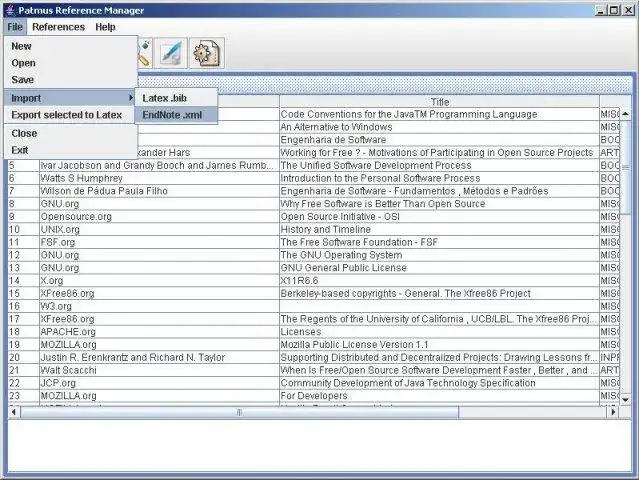Select 'The Regents of the University of California' cell
Image resolution: width=639 pixels, height=480 pixels.
coord(439,319)
